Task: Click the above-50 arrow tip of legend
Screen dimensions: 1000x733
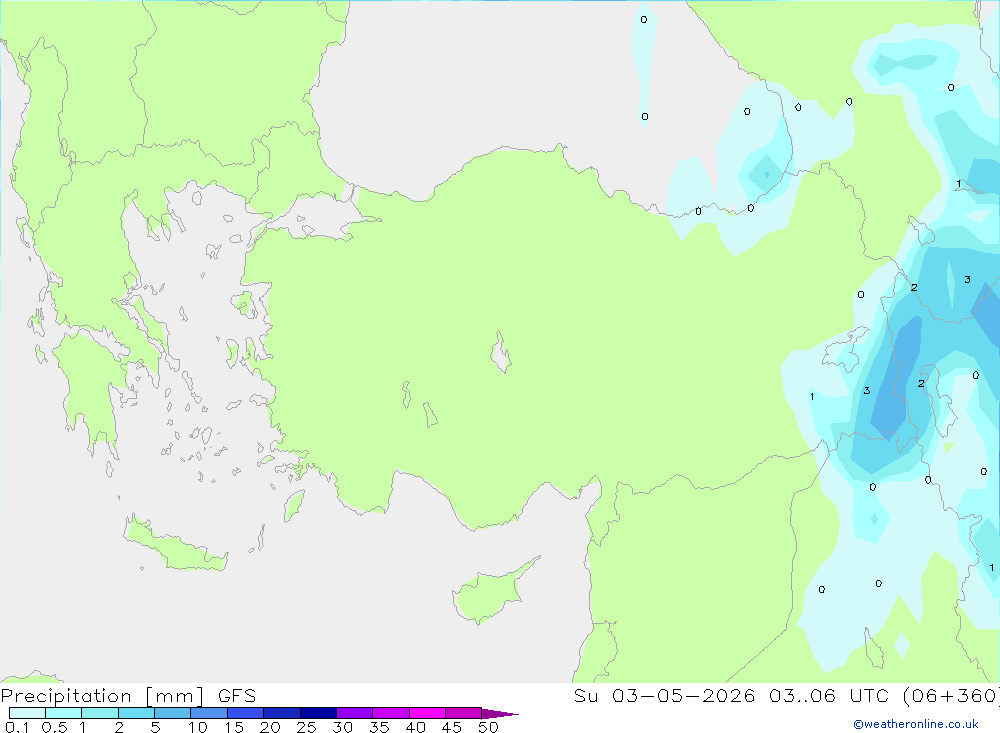Action: click(499, 713)
